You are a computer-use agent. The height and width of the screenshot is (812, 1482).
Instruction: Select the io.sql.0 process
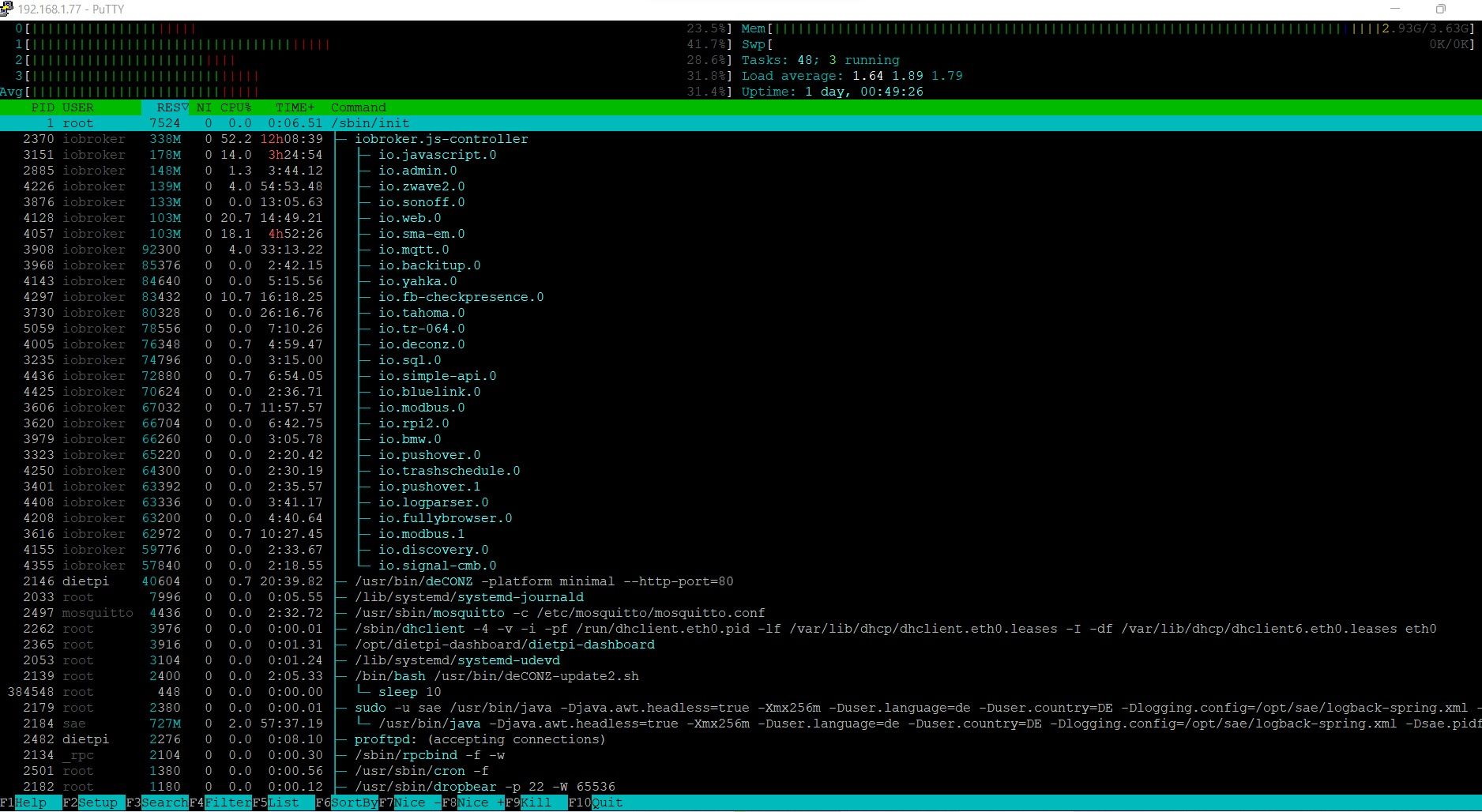point(741,360)
